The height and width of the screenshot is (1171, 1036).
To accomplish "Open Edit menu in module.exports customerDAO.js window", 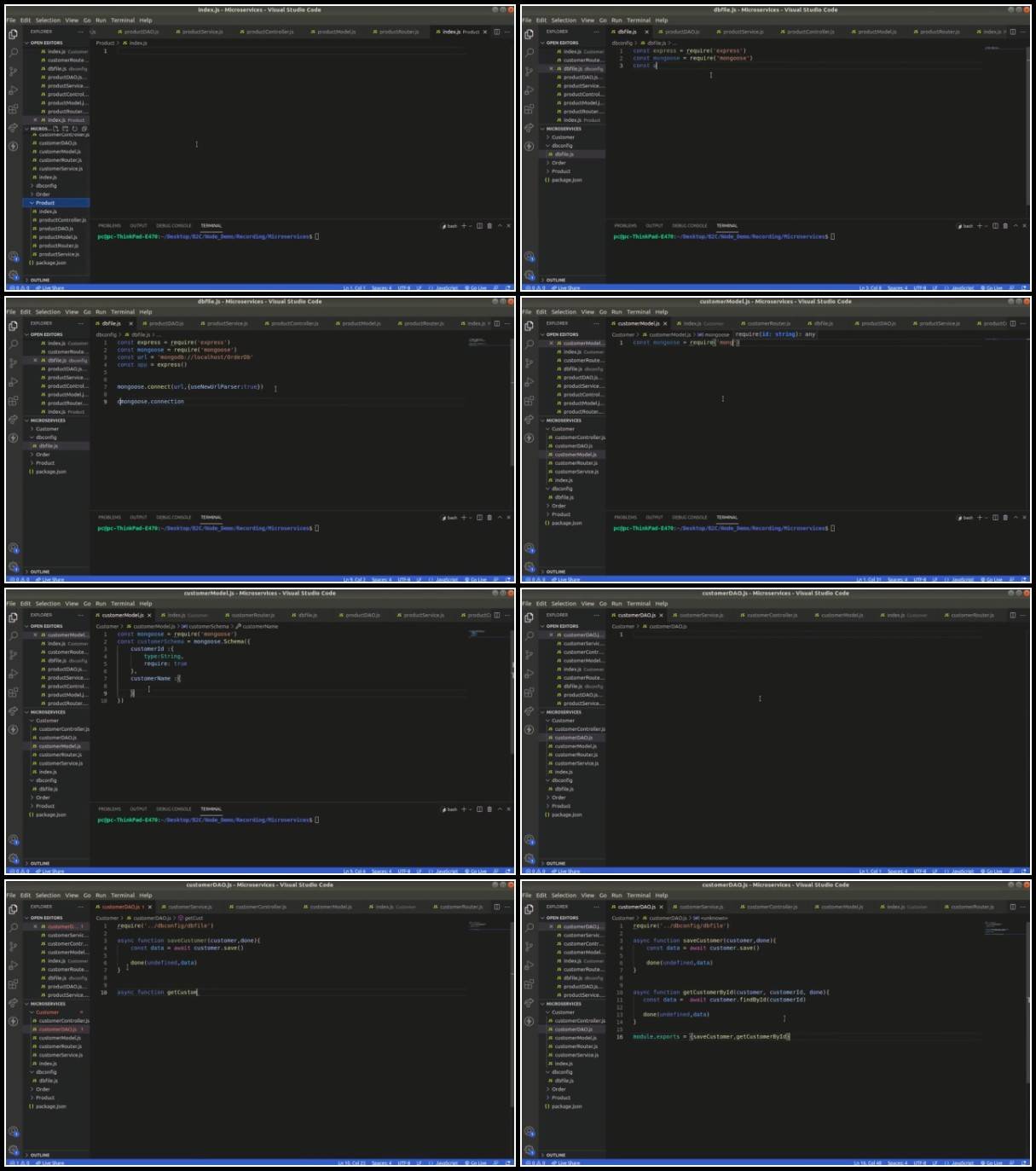I will tap(541, 896).
